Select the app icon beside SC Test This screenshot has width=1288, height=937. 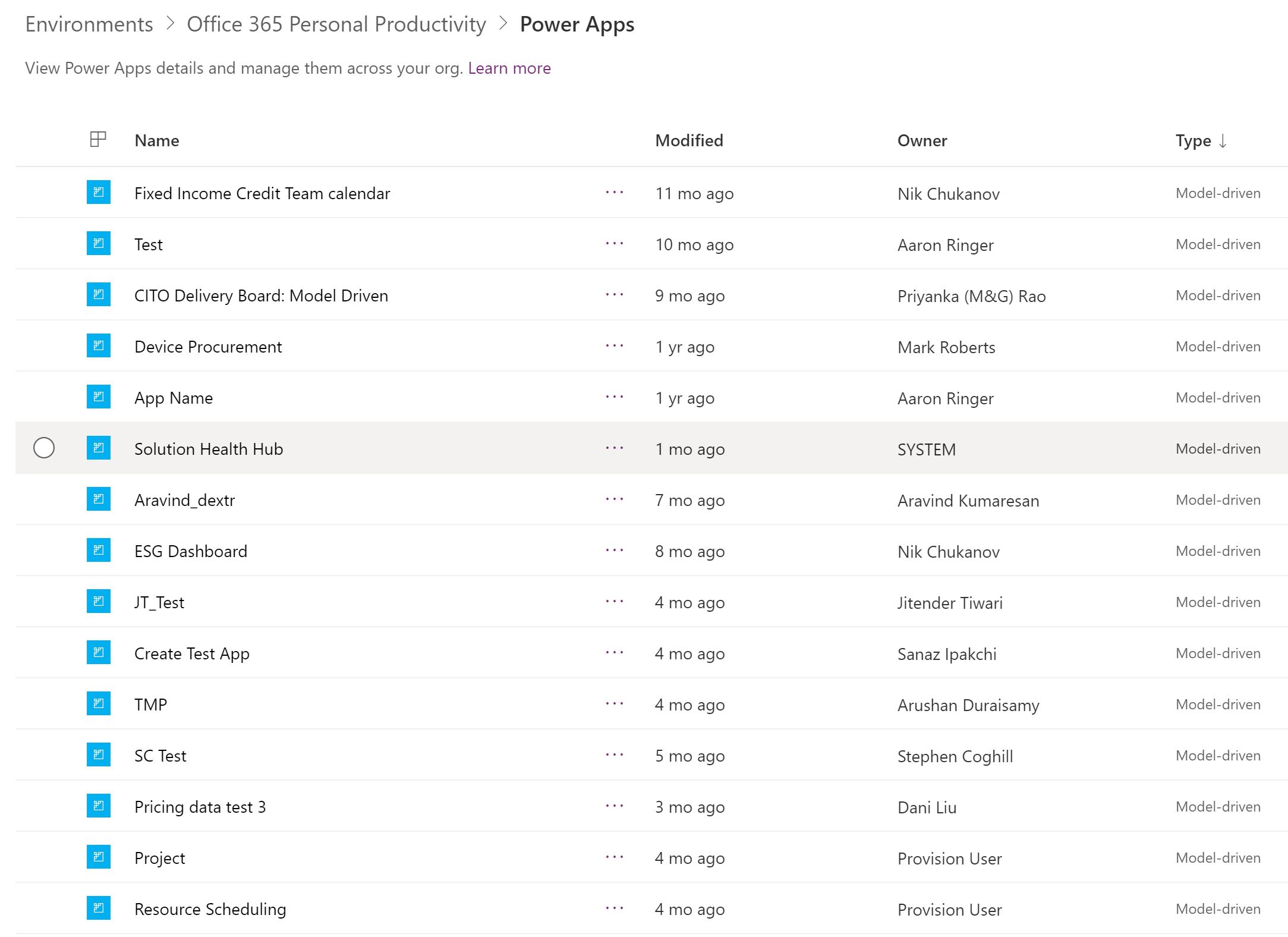pyautogui.click(x=97, y=755)
